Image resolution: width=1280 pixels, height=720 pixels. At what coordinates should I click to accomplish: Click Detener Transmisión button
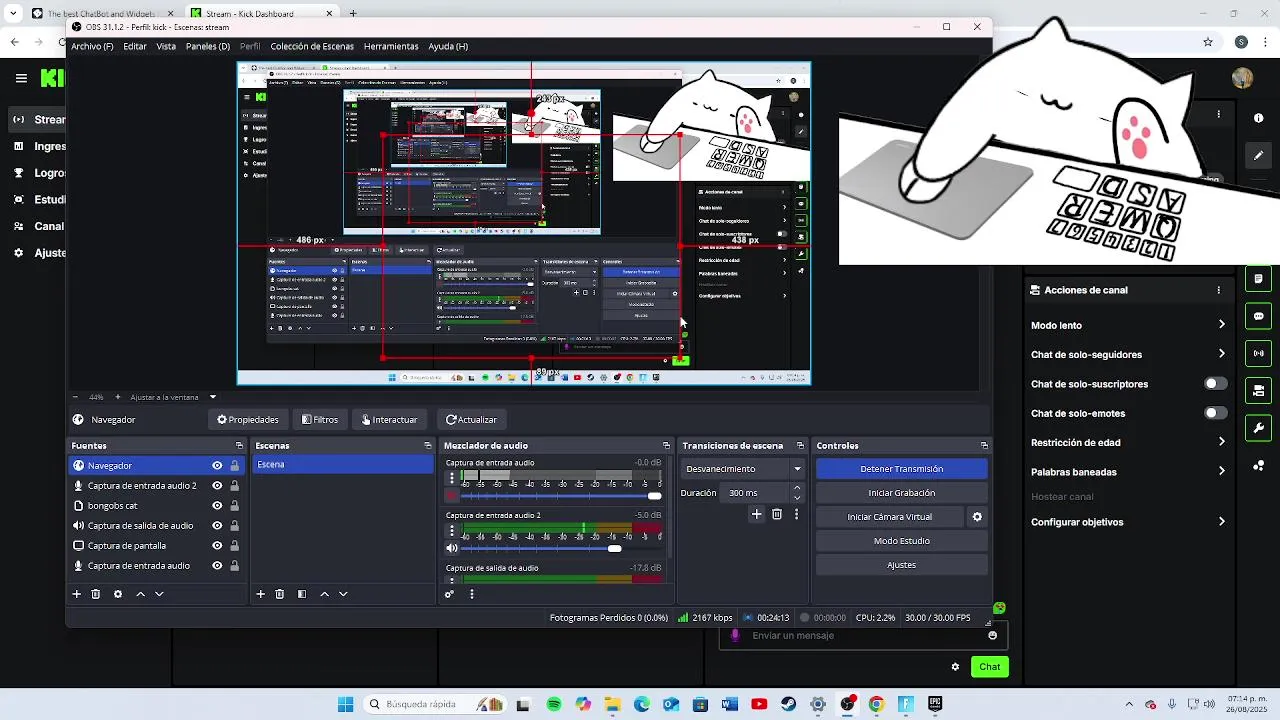click(x=901, y=469)
